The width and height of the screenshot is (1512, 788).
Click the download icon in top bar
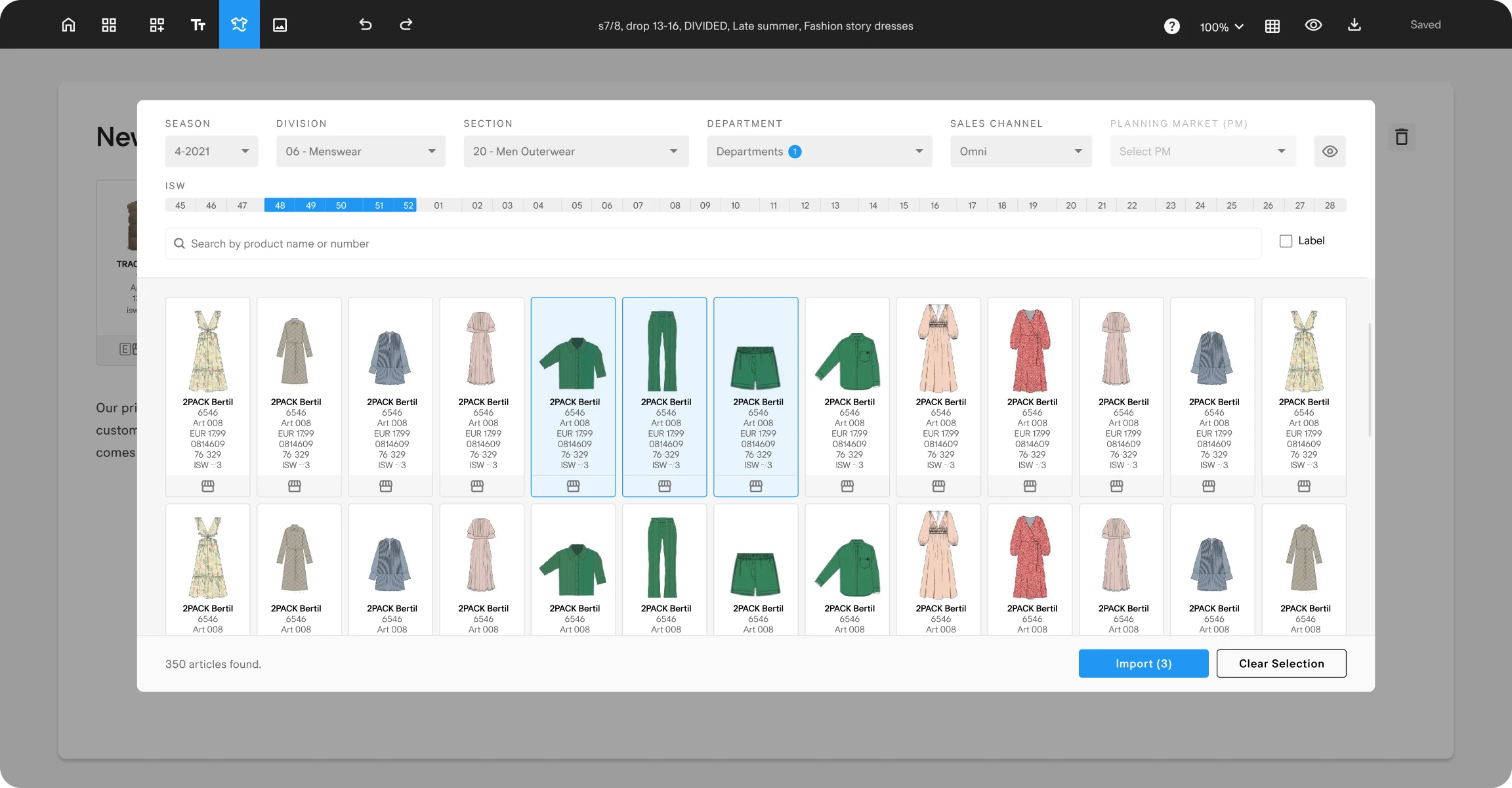(x=1354, y=25)
